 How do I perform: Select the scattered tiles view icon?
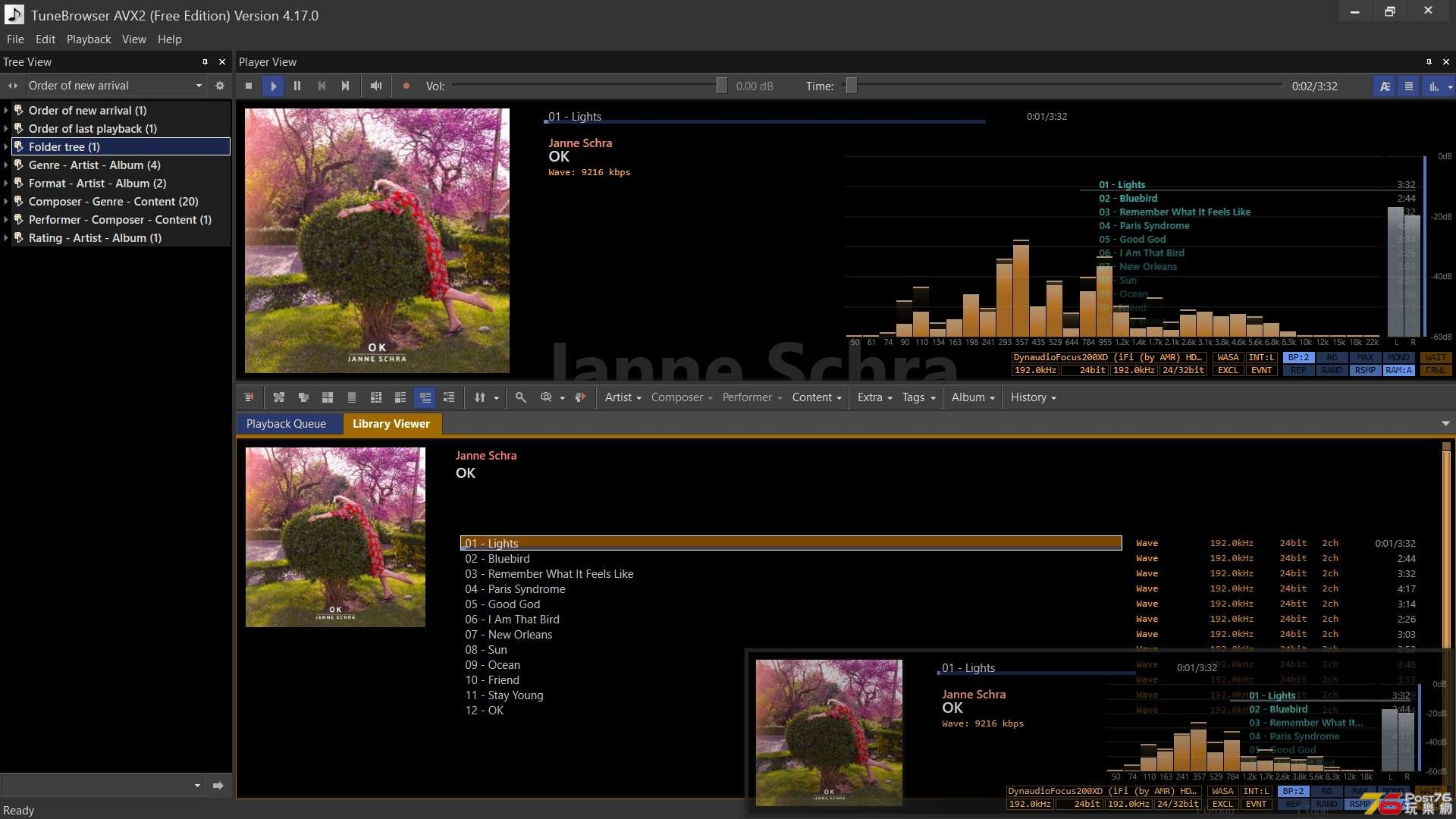[x=279, y=397]
